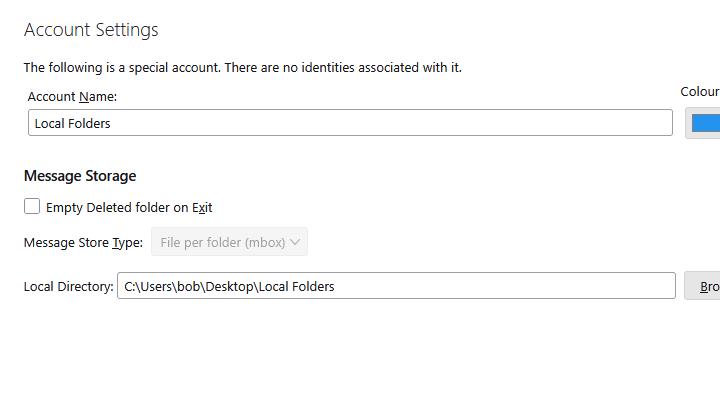Viewport: 720px width, 412px height.
Task: Click the 'C:\Users\bob\Desktop\Local Folders' path text
Action: pos(229,287)
